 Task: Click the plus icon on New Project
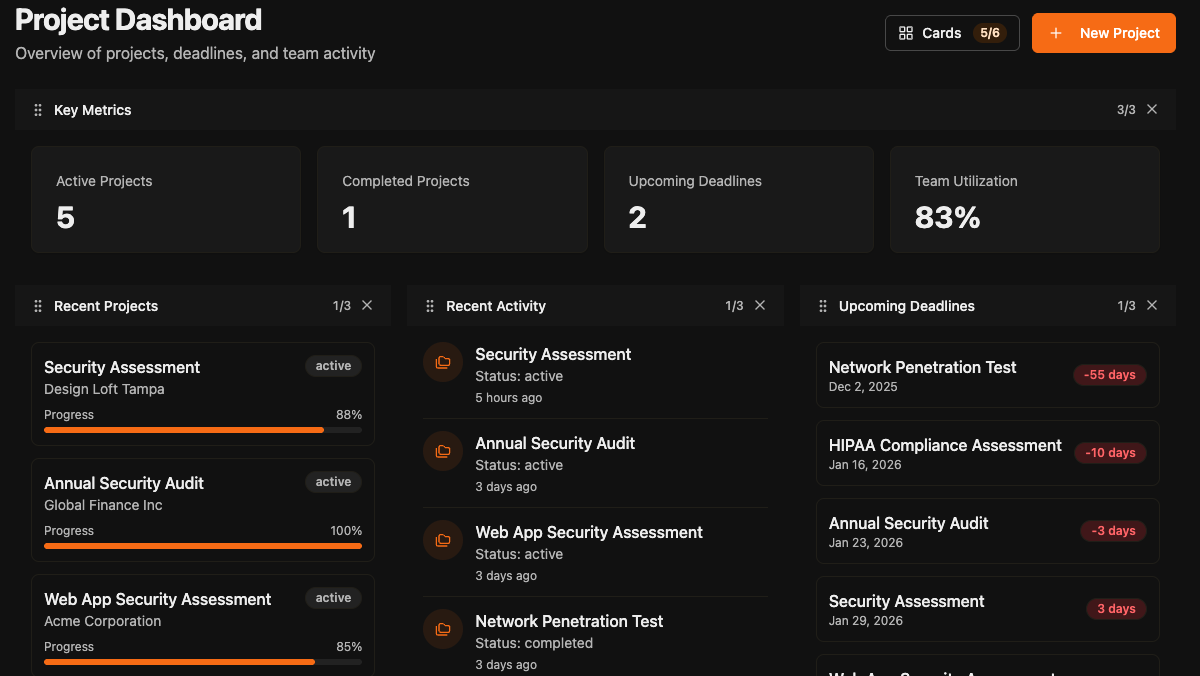(x=1056, y=32)
